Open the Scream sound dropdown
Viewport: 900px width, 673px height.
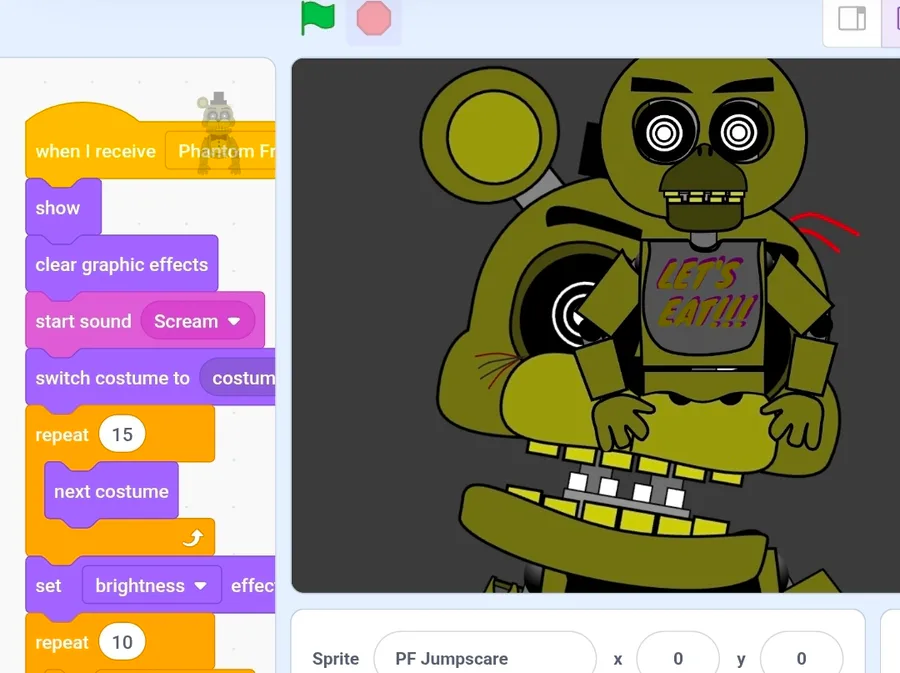point(197,321)
